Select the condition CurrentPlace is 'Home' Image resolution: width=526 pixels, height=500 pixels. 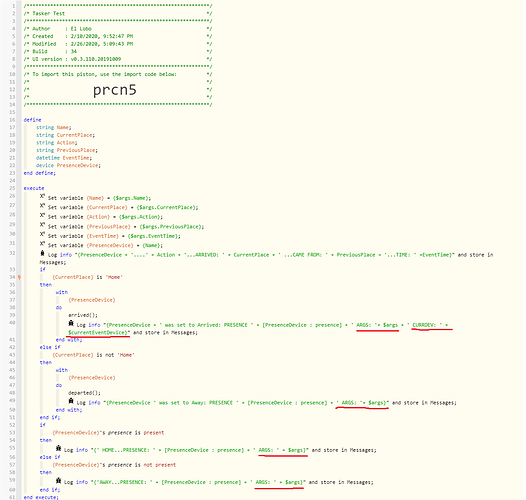tap(88, 277)
